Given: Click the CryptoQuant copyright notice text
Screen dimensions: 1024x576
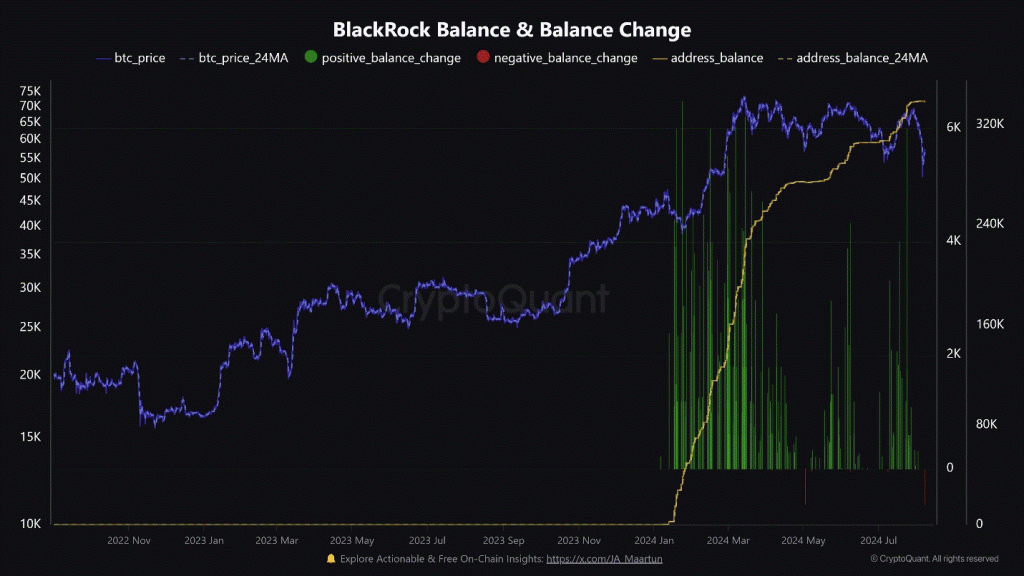Looking at the screenshot, I should (x=934, y=558).
